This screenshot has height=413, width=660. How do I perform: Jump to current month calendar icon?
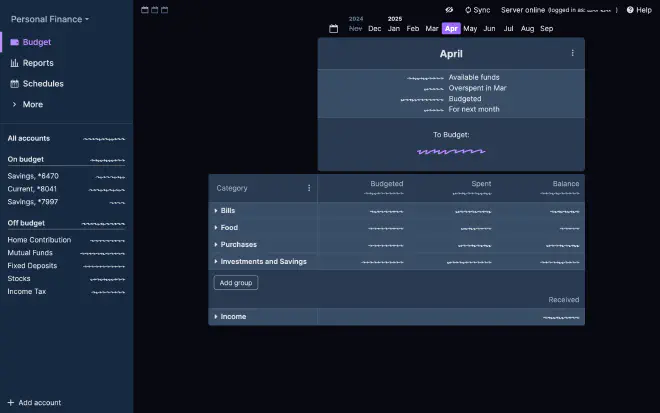[333, 29]
